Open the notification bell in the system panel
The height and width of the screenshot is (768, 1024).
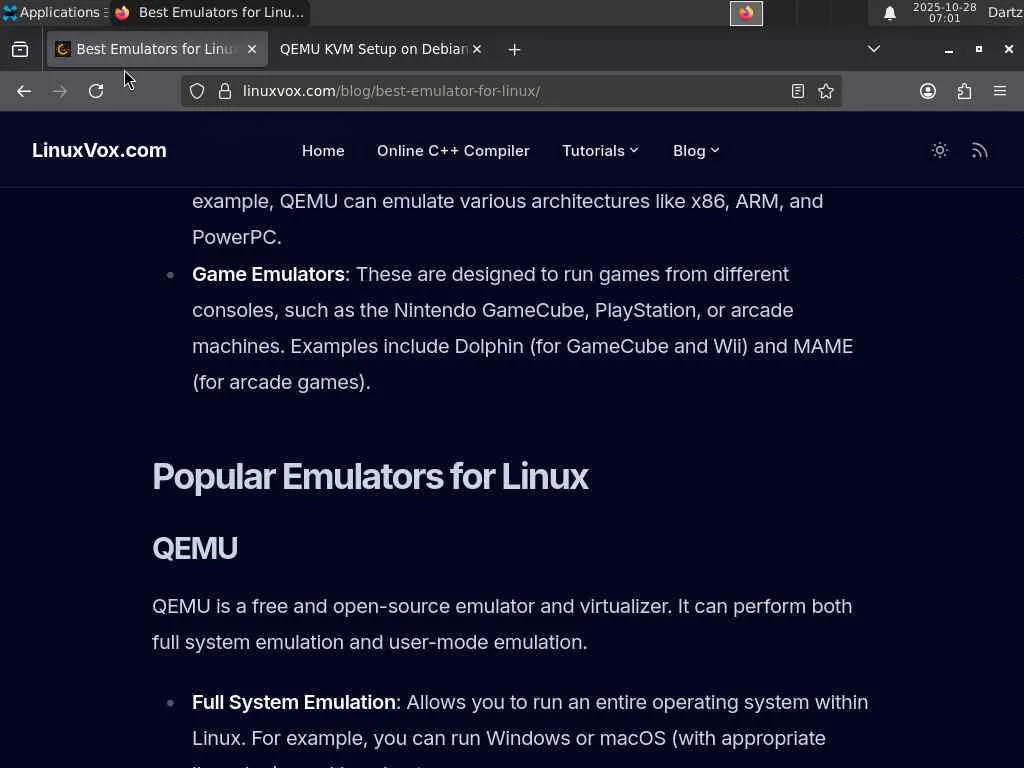[x=889, y=13]
